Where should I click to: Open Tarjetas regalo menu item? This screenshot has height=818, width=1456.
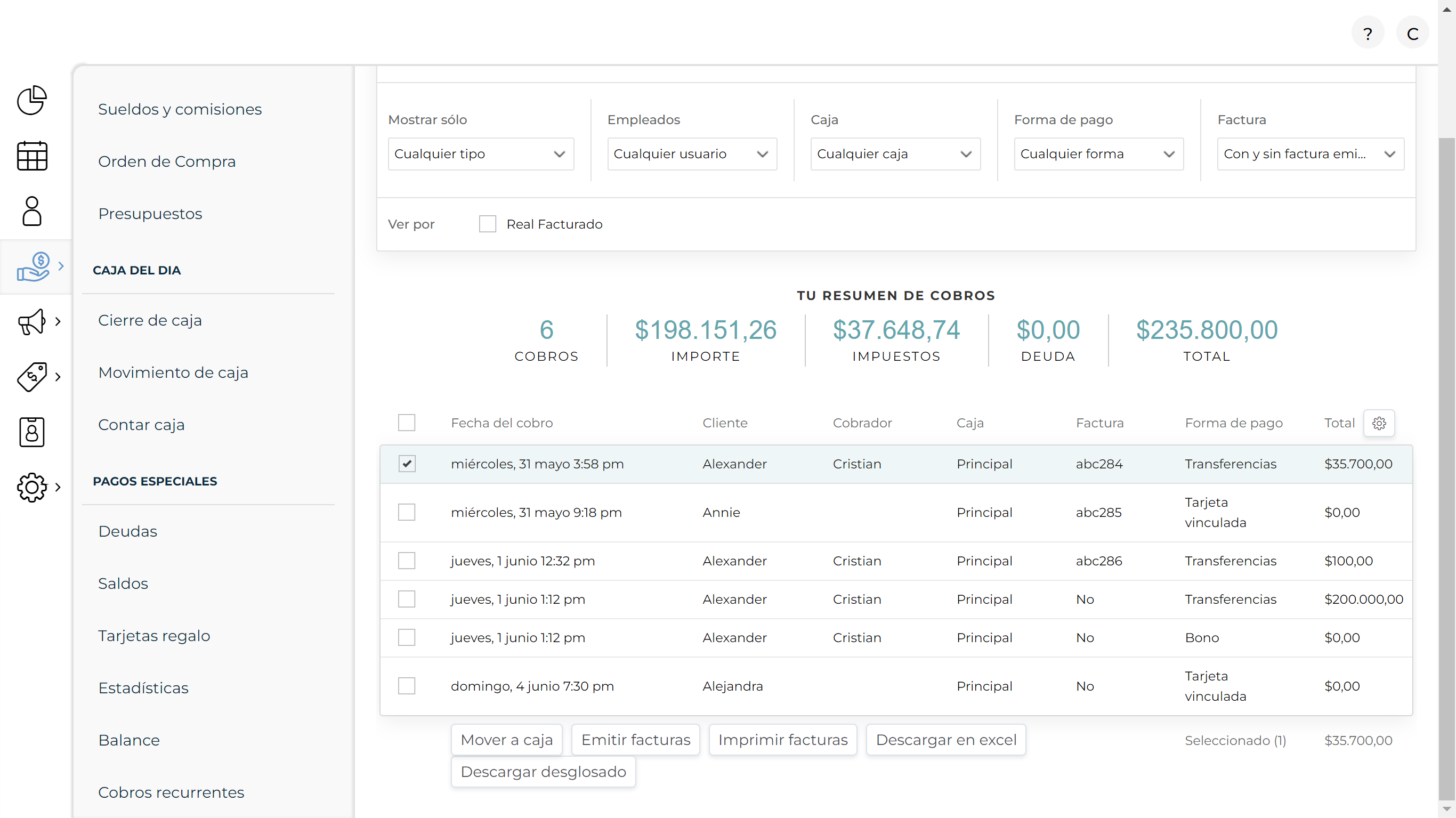click(153, 636)
